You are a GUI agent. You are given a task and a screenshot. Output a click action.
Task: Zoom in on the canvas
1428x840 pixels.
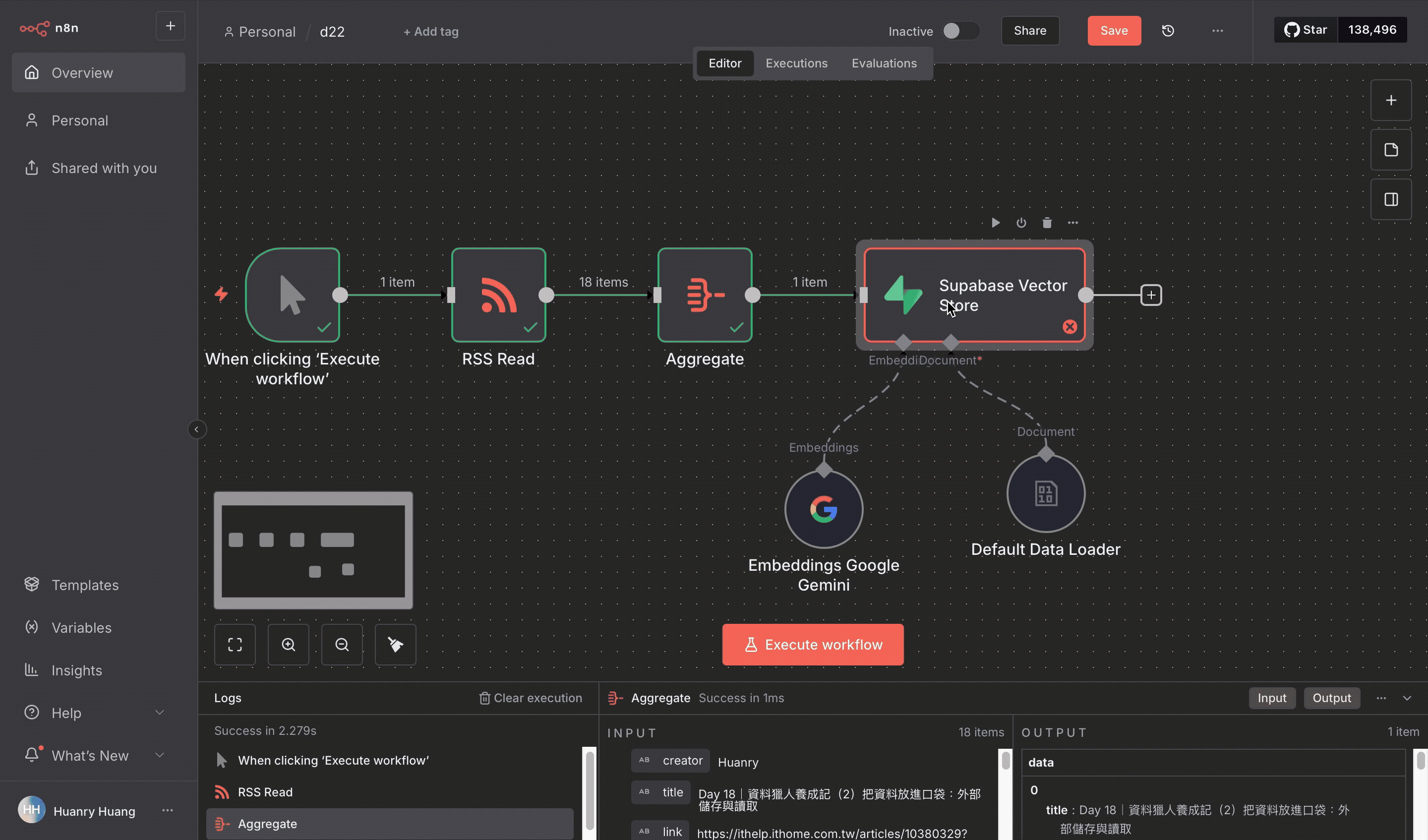click(289, 645)
